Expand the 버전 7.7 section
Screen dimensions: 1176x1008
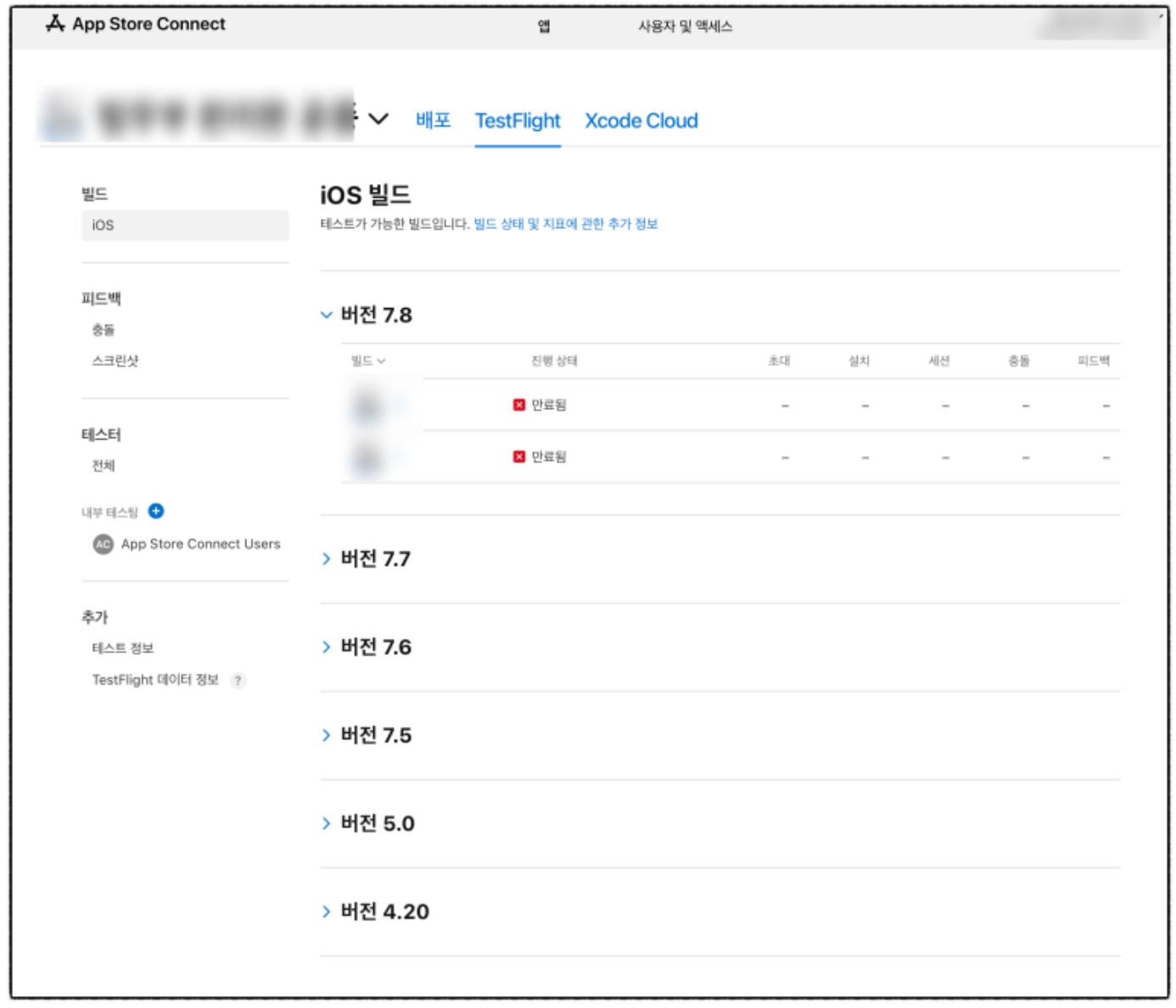click(x=326, y=558)
